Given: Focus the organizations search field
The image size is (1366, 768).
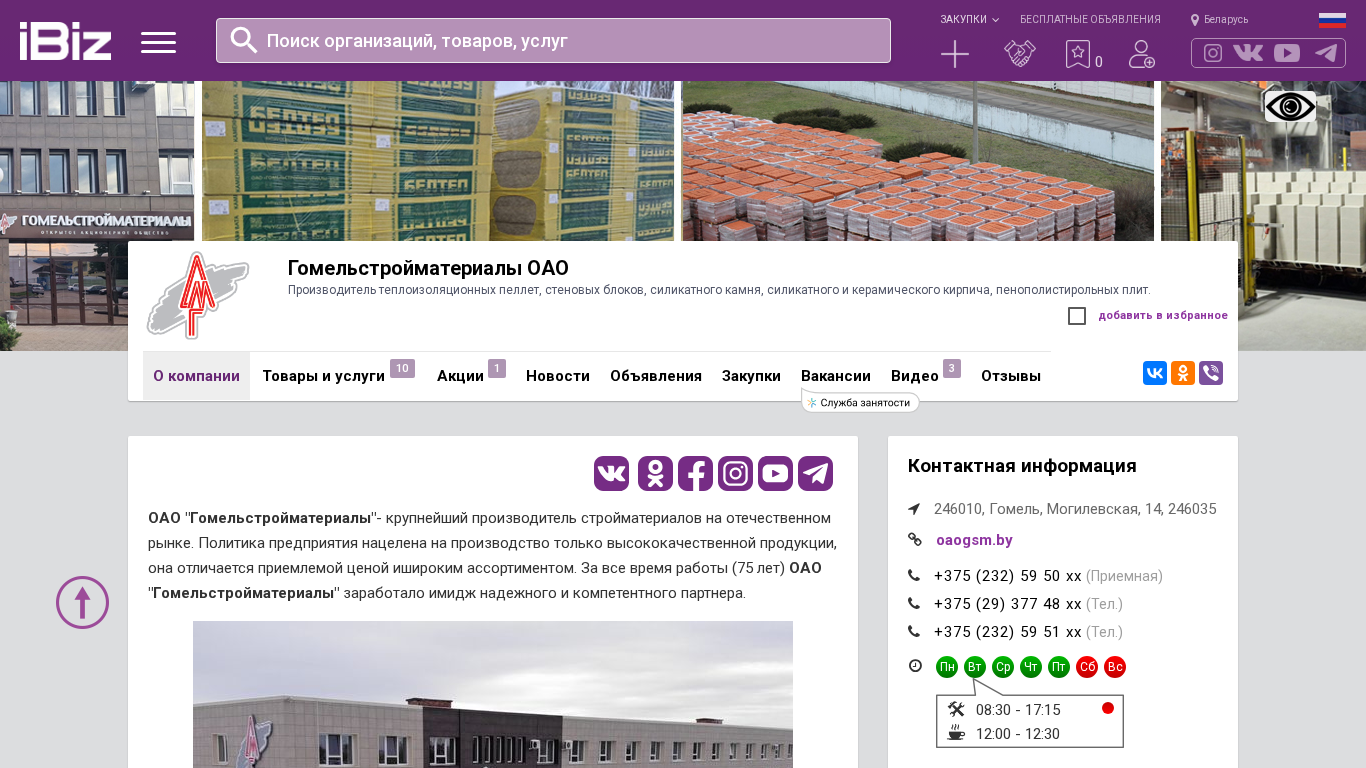Looking at the screenshot, I should pos(553,41).
